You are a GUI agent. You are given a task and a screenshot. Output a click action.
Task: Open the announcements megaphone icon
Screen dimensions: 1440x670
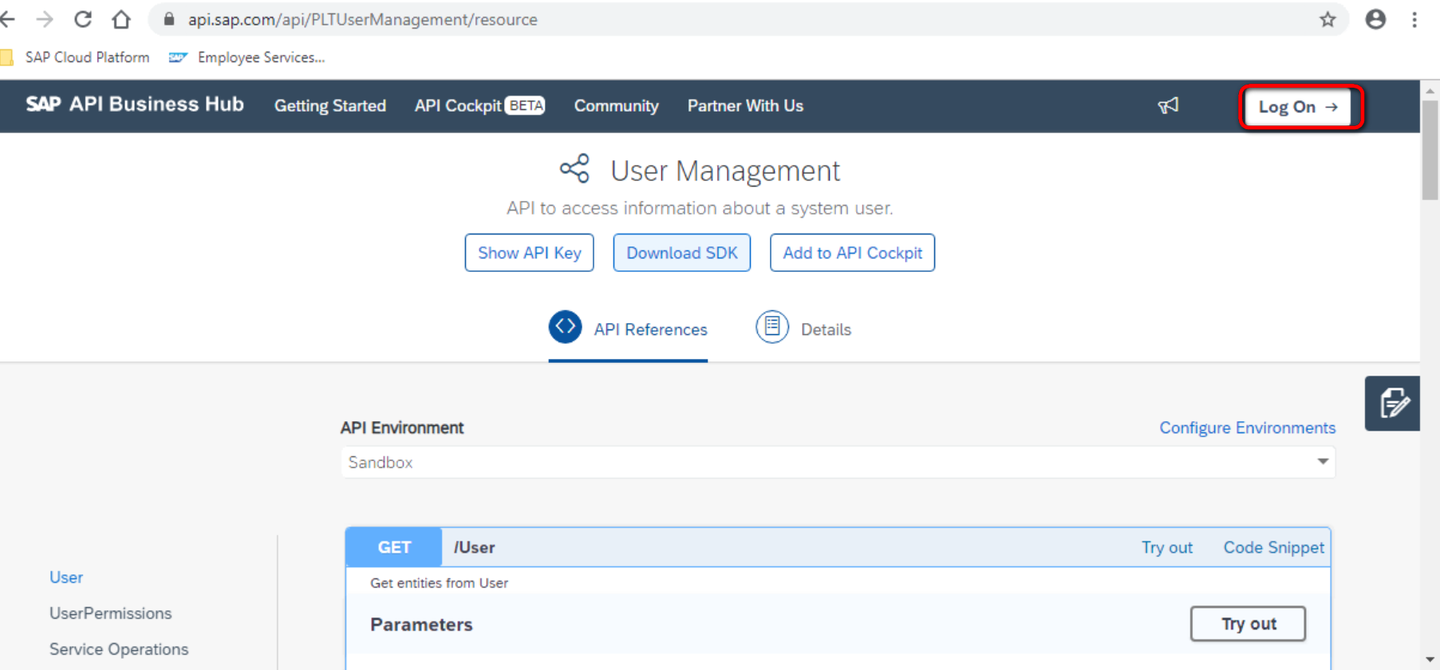coord(1168,105)
